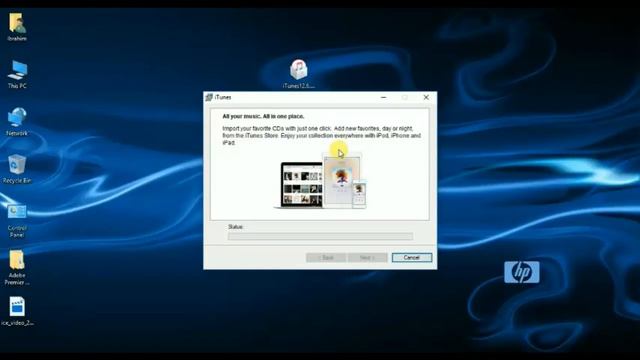This screenshot has width=640, height=360.
Task: Click the installation status progress bar
Action: point(320,236)
